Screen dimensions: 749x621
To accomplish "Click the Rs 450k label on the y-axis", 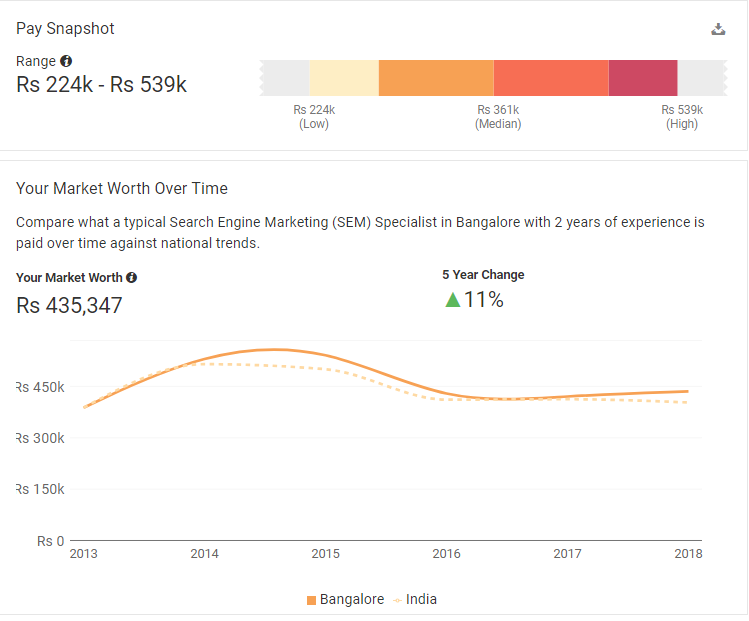I will (x=40, y=387).
